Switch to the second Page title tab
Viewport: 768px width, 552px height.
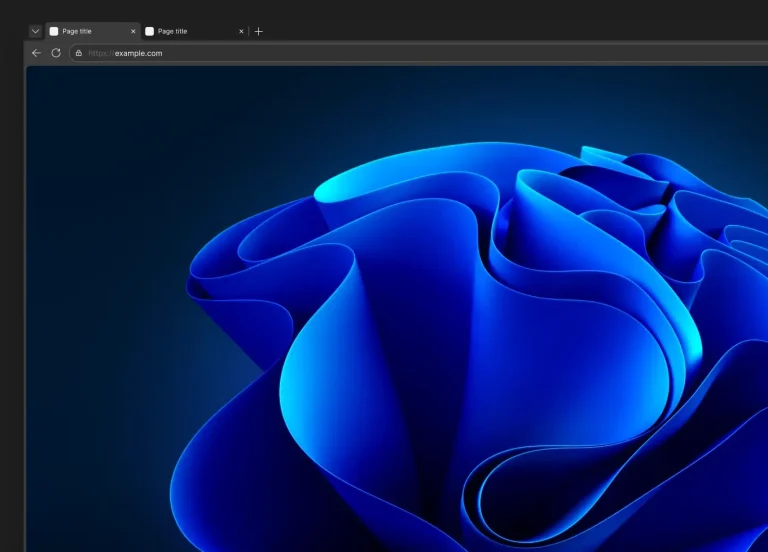click(x=193, y=31)
